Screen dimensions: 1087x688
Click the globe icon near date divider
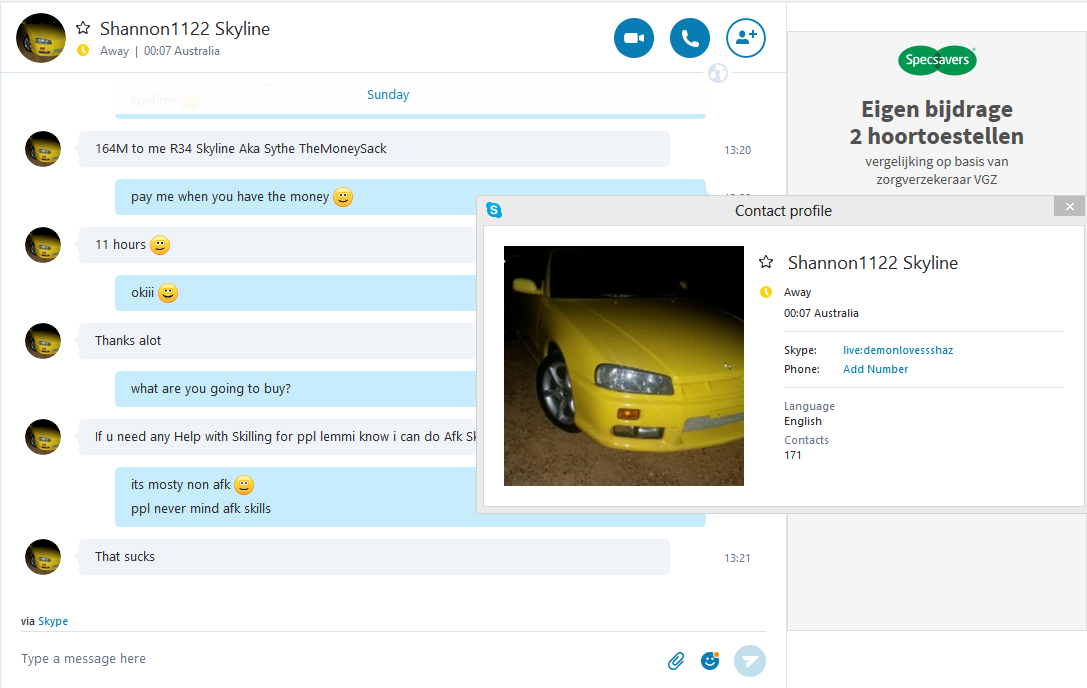(x=718, y=73)
